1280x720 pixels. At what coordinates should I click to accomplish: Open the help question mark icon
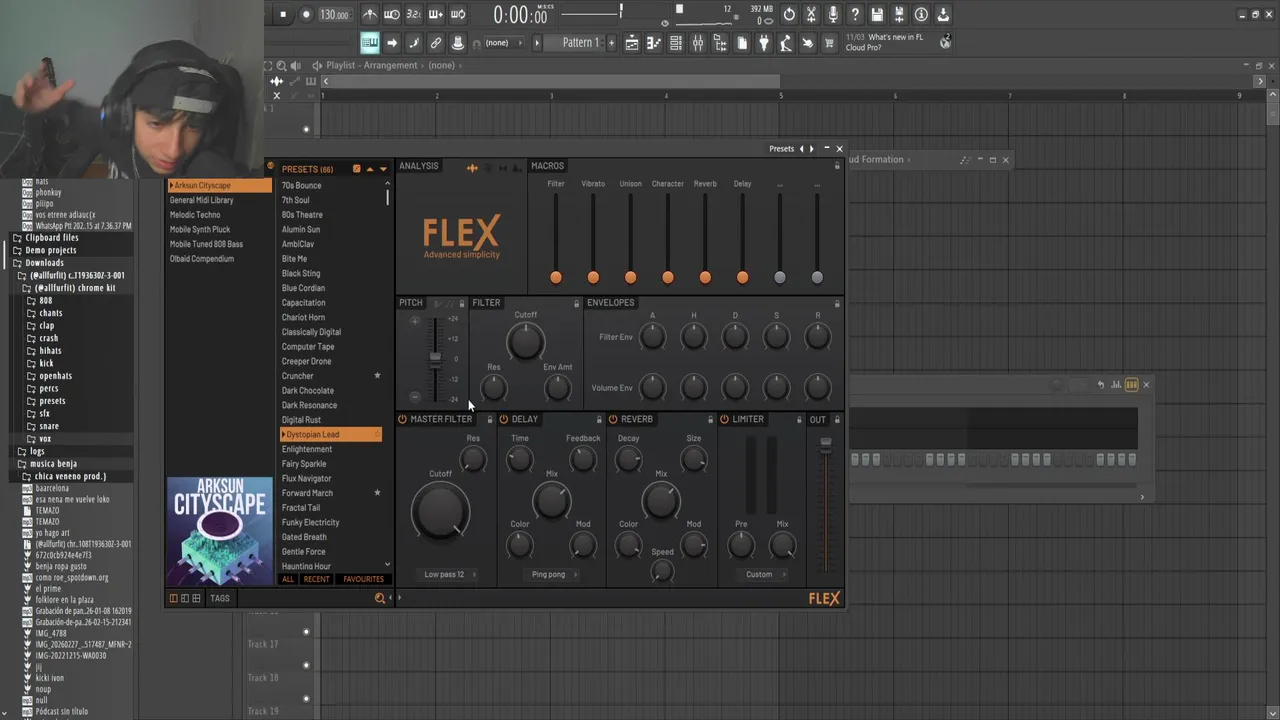coord(855,14)
